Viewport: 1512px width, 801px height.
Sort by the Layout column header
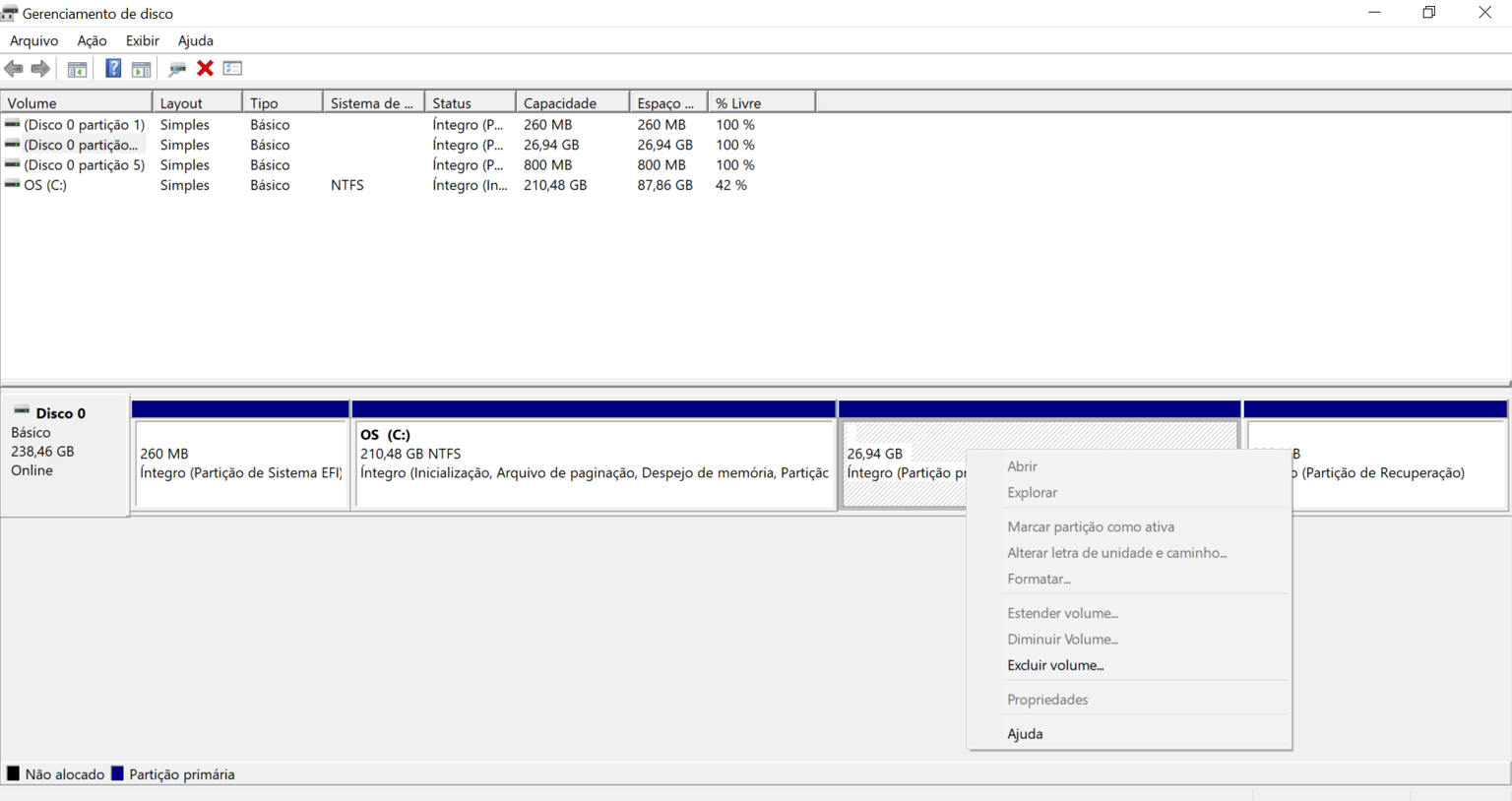point(197,102)
